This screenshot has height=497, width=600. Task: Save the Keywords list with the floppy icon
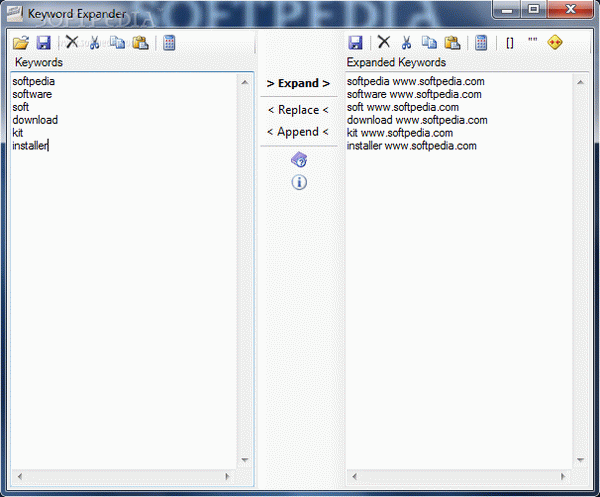point(43,42)
